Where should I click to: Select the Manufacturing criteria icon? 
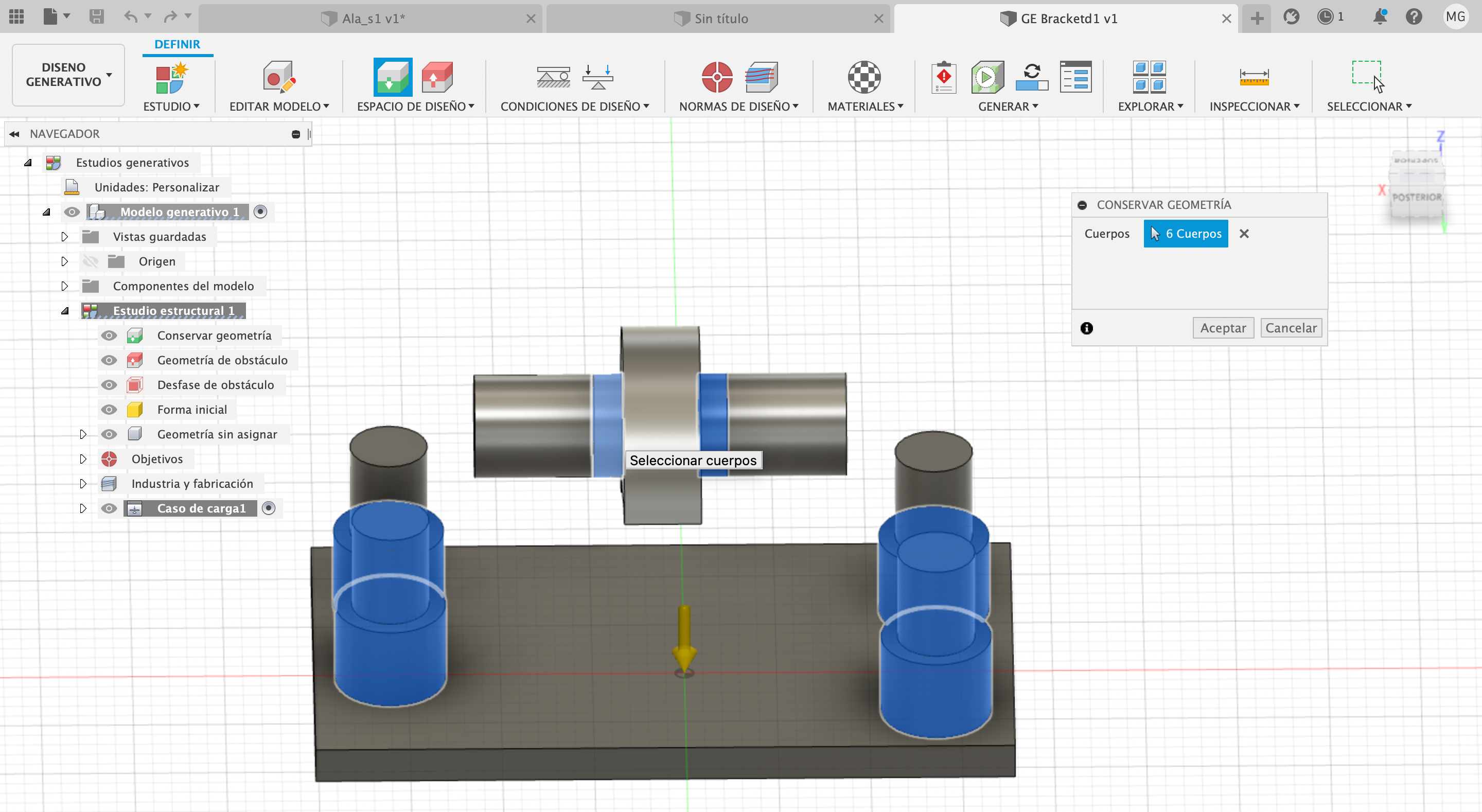[761, 77]
